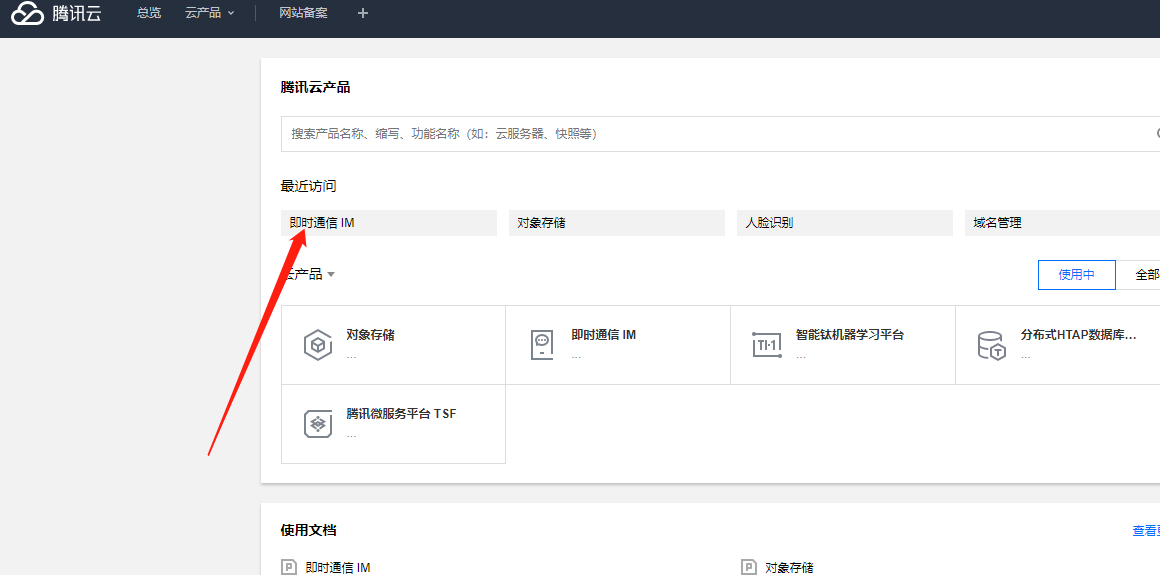This screenshot has width=1160, height=575.
Task: Switch to the 使用中 tab
Action: coord(1076,275)
